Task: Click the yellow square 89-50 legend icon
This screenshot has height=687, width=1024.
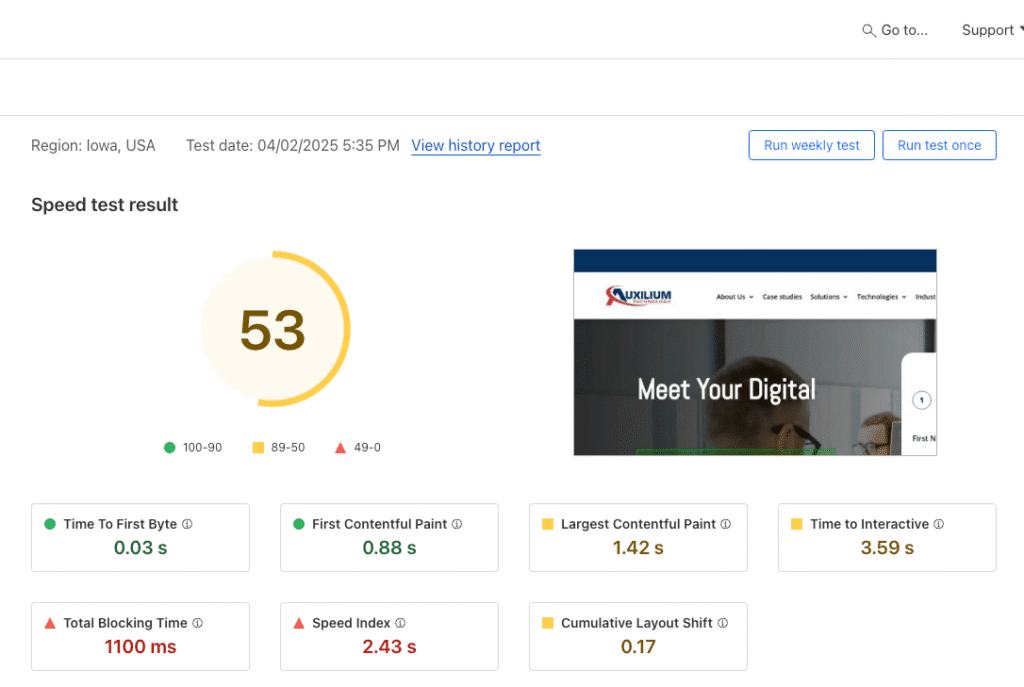Action: 258,447
